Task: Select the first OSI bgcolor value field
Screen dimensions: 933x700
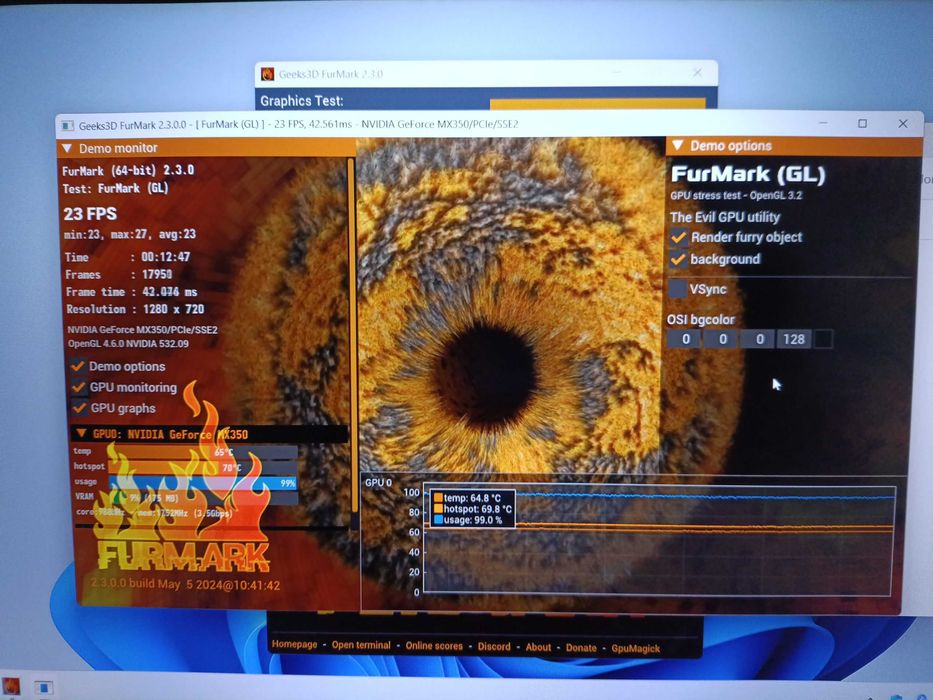Action: click(x=684, y=339)
